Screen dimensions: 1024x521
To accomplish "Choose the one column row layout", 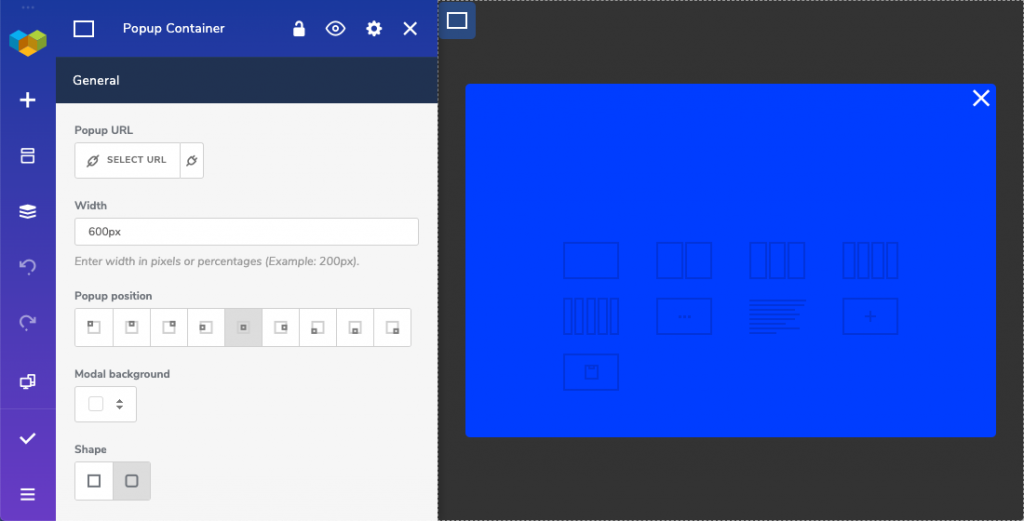I will [591, 260].
